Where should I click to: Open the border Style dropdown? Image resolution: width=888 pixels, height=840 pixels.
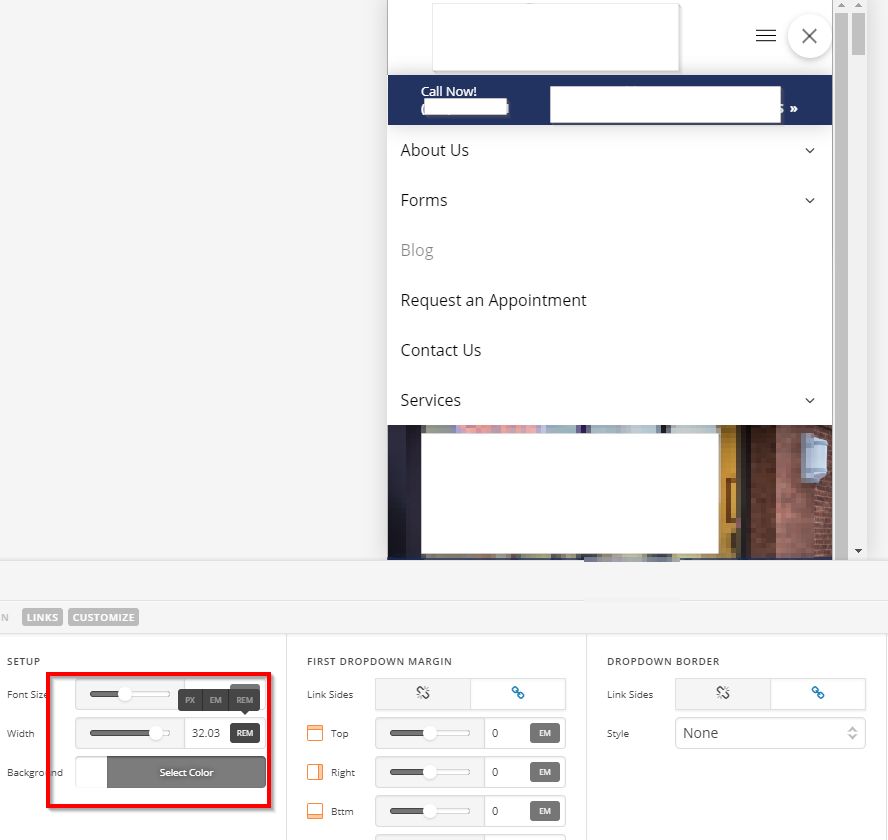[x=769, y=733]
